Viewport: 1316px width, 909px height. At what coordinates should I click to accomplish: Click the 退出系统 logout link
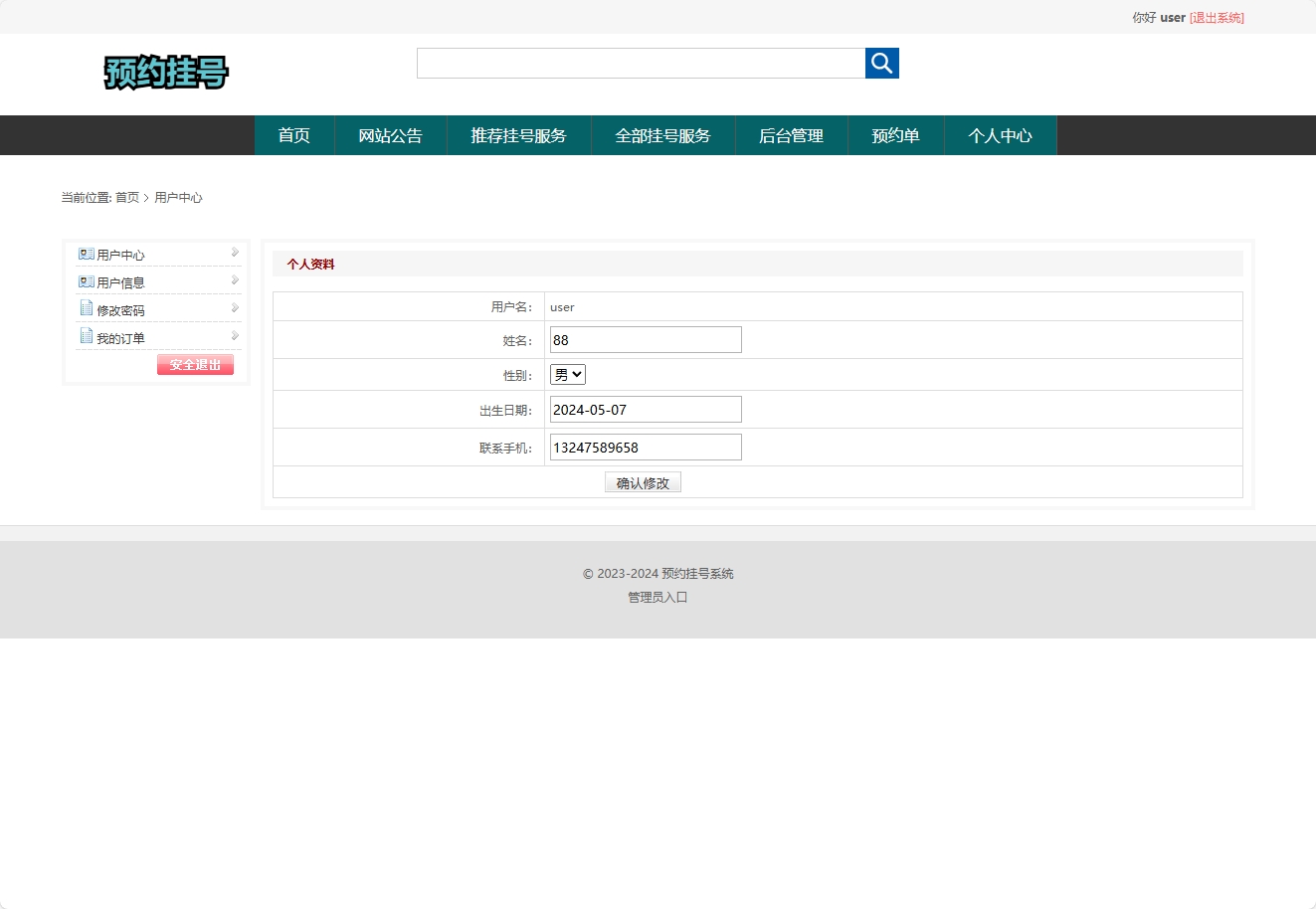coord(1217,18)
